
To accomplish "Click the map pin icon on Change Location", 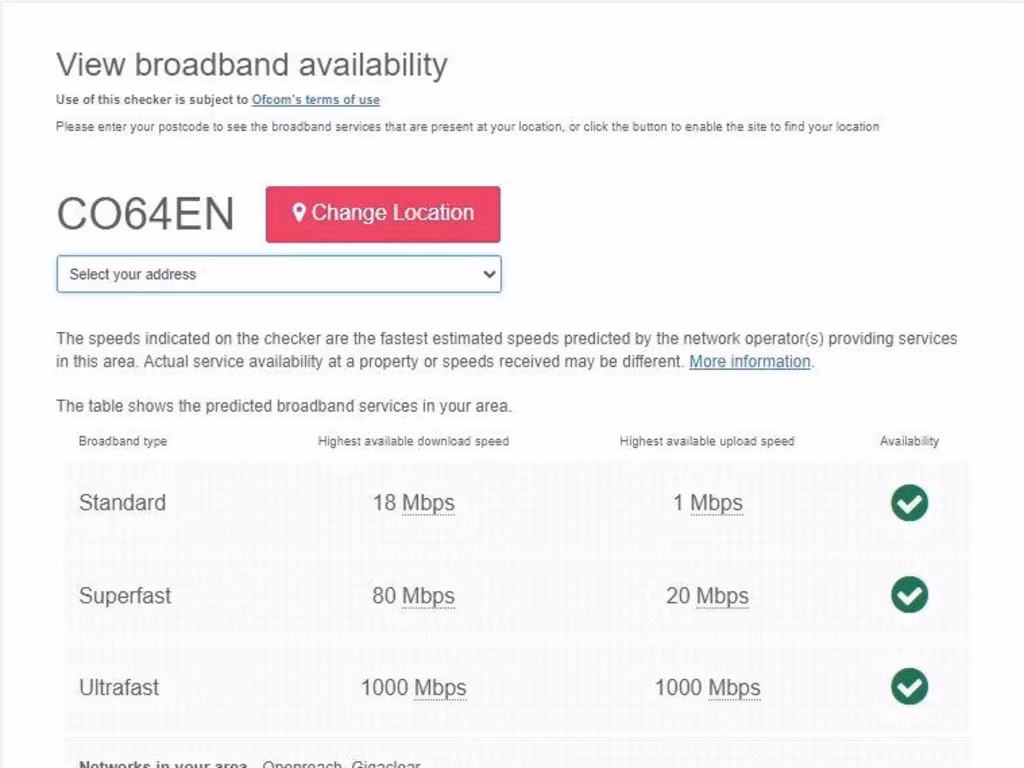I will point(298,213).
